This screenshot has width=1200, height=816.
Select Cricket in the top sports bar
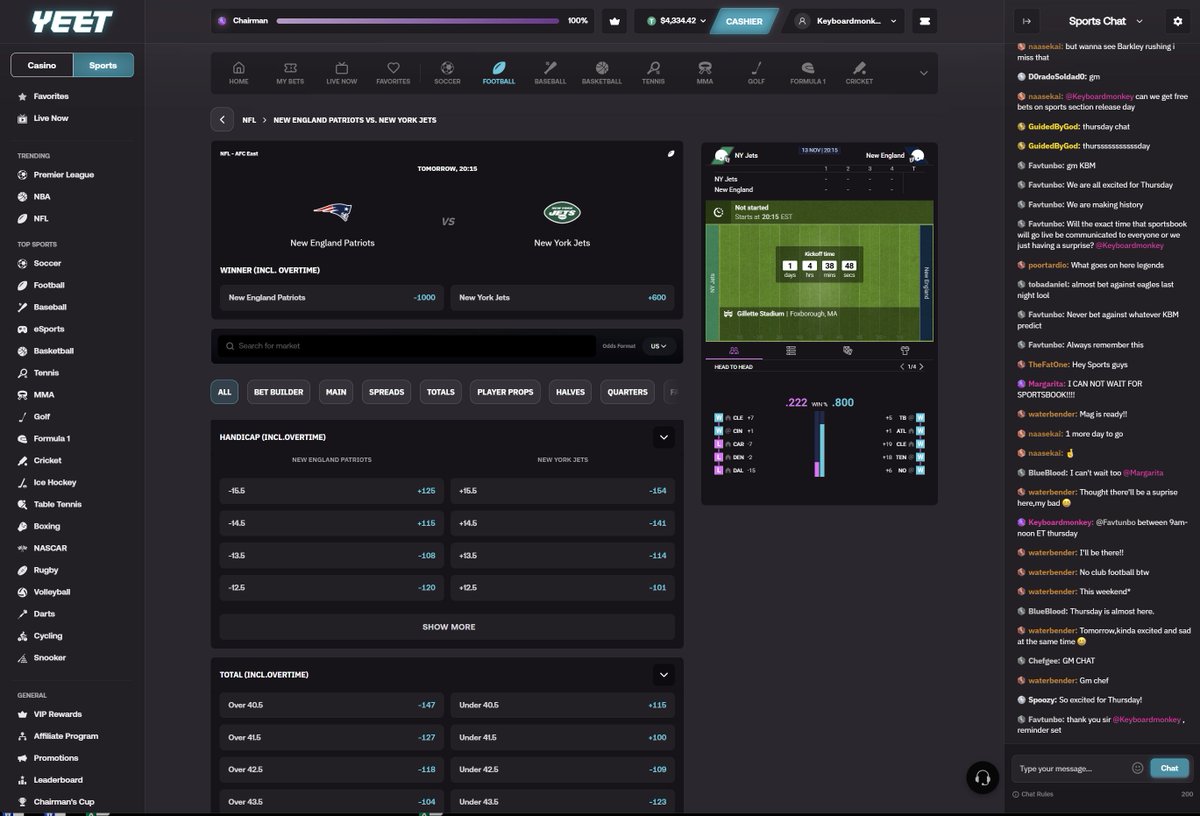[x=859, y=73]
